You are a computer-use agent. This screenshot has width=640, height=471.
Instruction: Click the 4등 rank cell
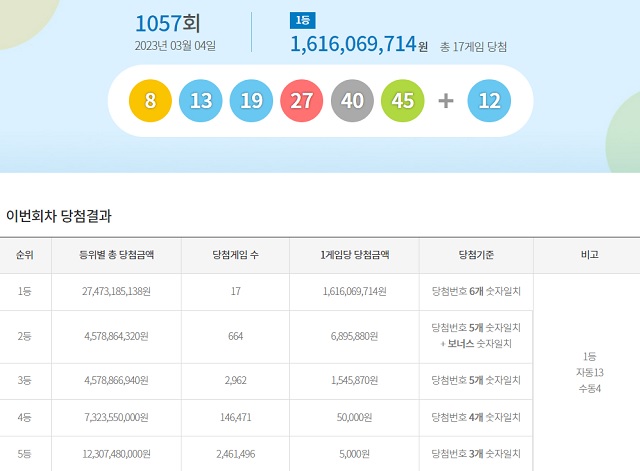(x=24, y=418)
